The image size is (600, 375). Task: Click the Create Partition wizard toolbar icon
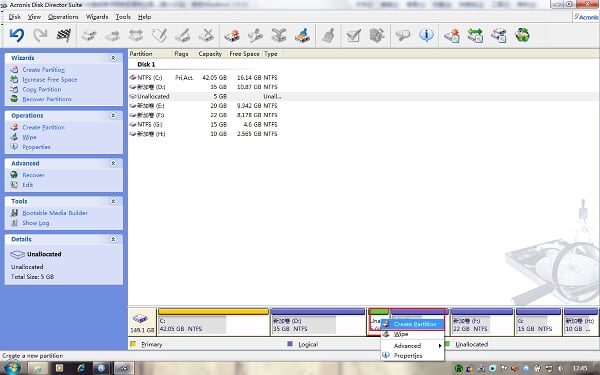(x=452, y=36)
